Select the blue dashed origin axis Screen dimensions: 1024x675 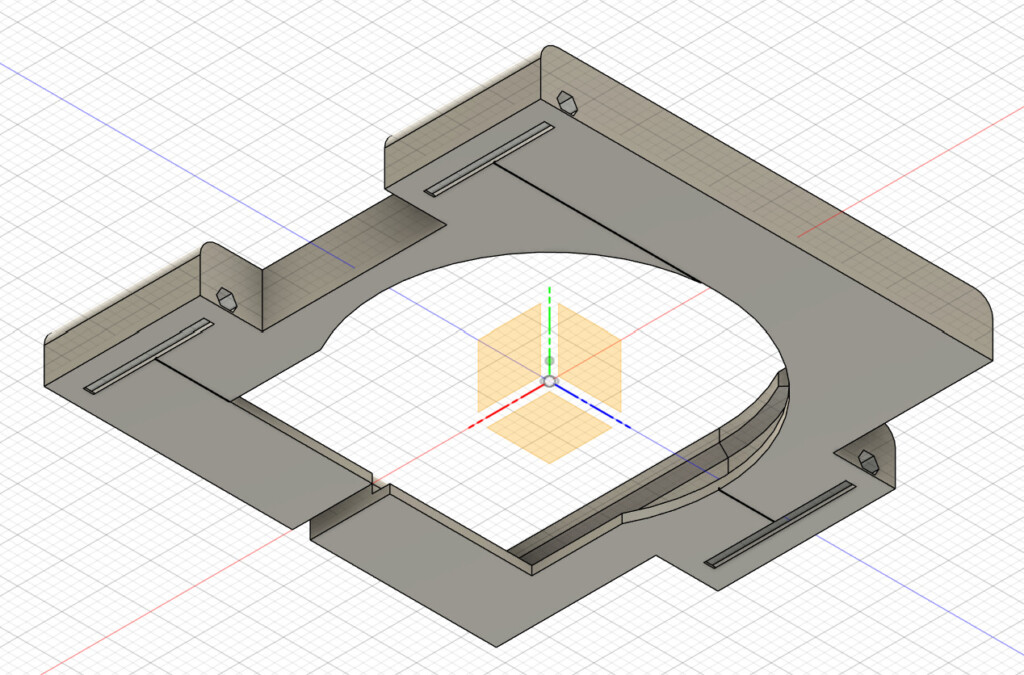coord(592,407)
